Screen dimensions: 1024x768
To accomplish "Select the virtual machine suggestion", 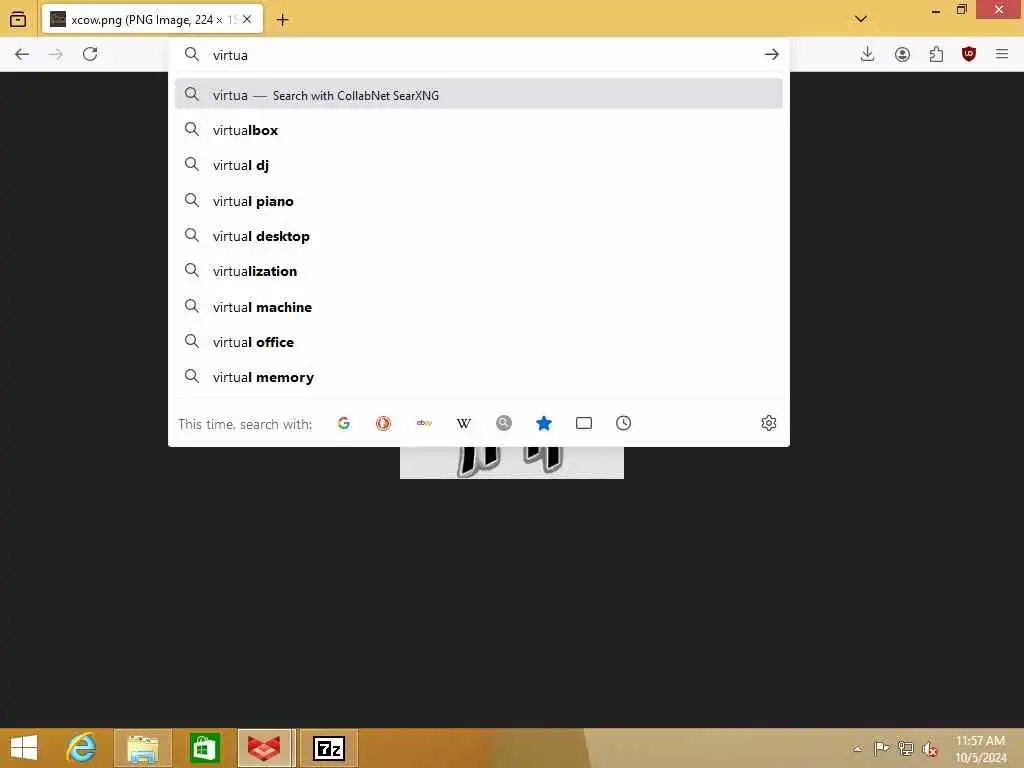I will 479,306.
